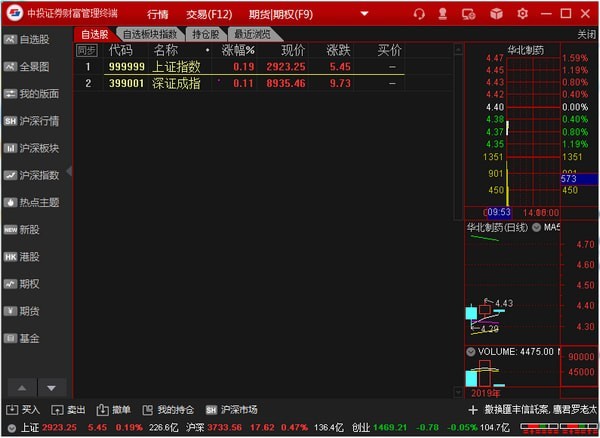
Task: Select 自选股 in the sidebar
Action: point(27,39)
